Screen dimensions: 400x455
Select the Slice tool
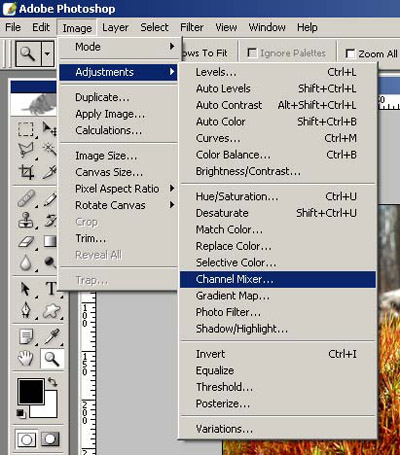49,172
